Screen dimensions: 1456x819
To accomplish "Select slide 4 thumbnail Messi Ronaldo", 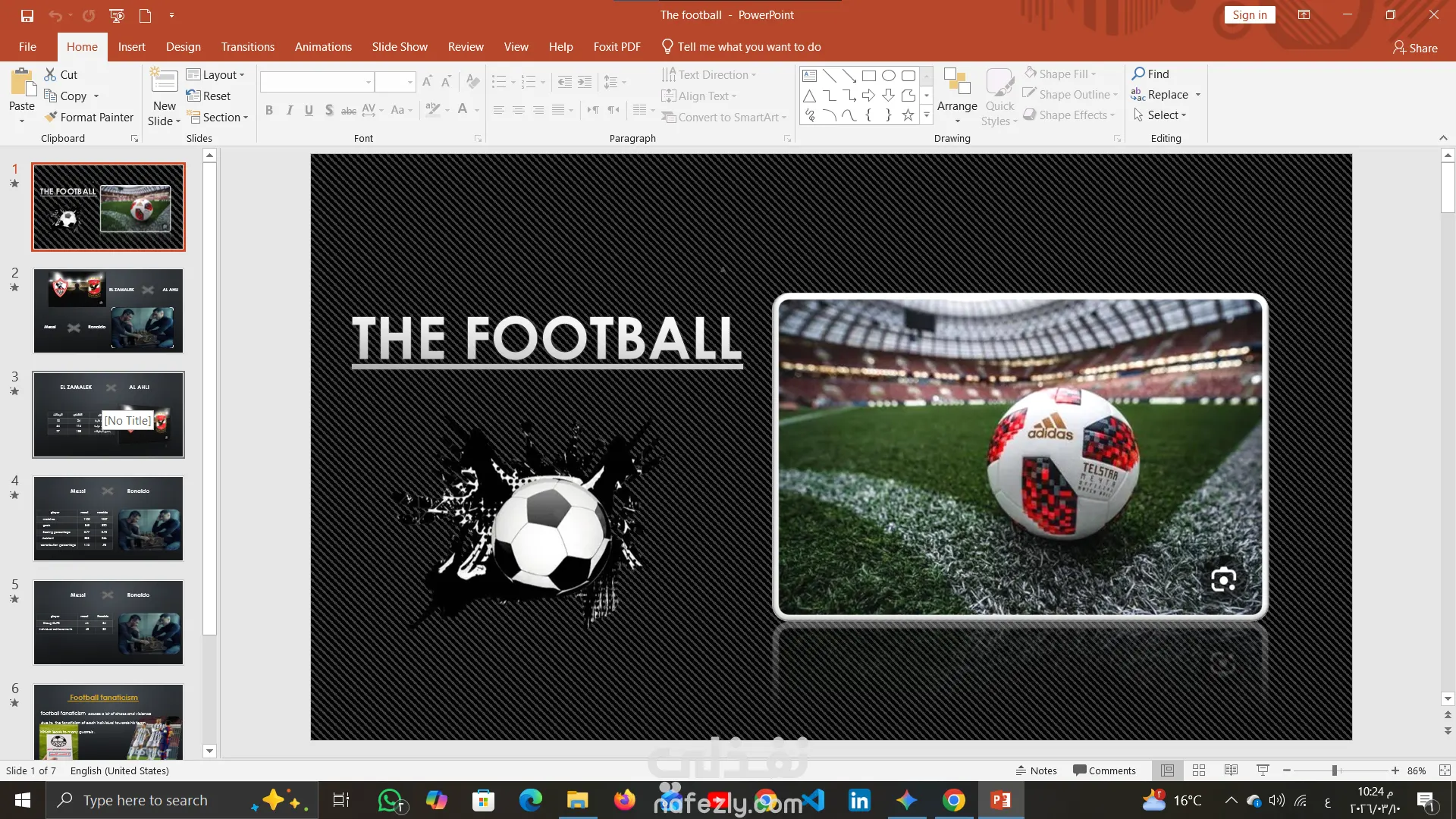I will coord(108,519).
